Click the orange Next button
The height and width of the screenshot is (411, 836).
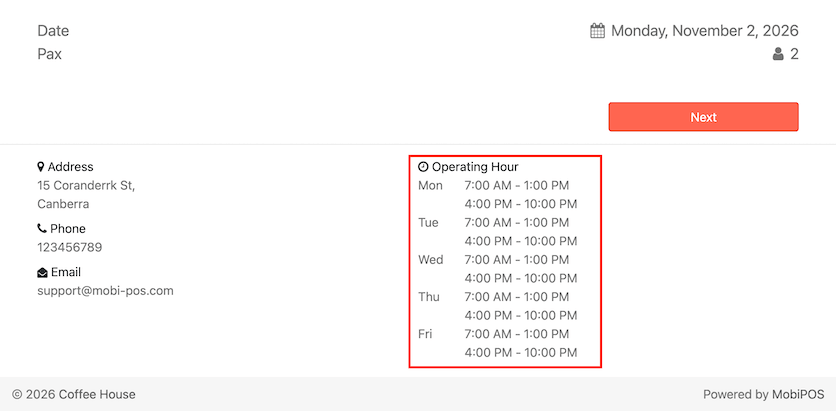(x=703, y=117)
